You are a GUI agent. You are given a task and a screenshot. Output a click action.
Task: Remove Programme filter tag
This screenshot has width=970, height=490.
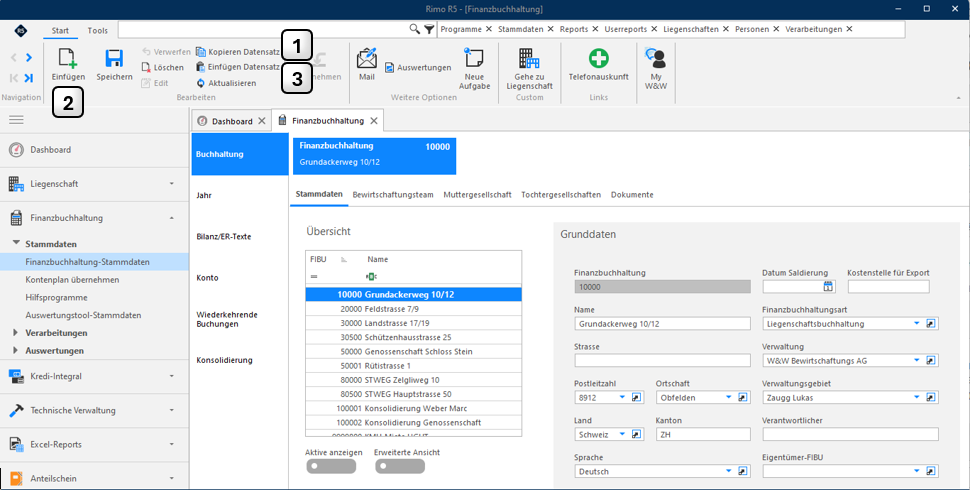coord(489,29)
